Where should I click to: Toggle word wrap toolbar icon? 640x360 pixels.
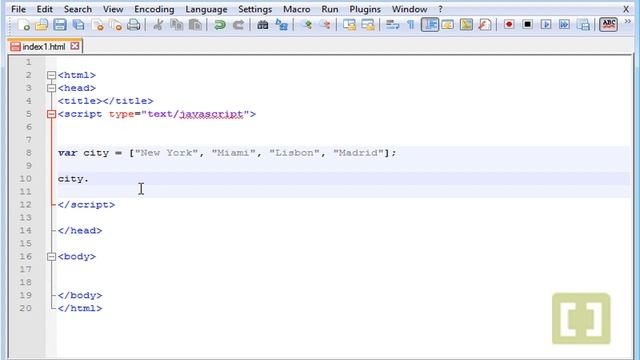click(393, 25)
